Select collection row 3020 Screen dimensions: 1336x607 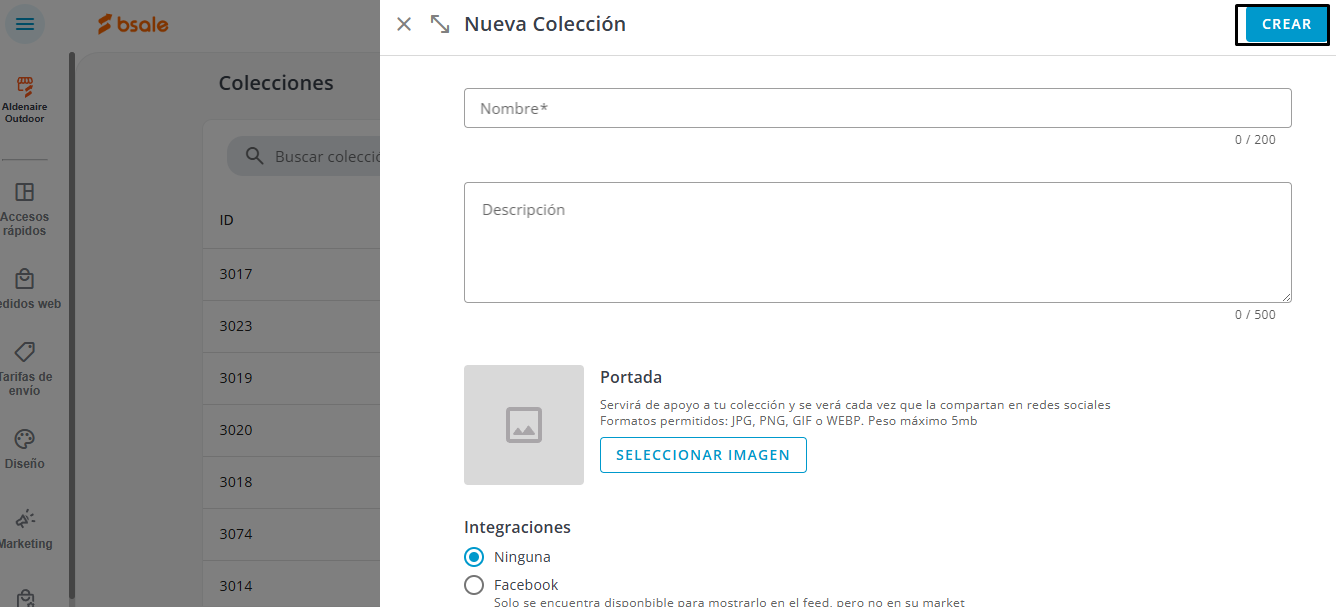(291, 430)
